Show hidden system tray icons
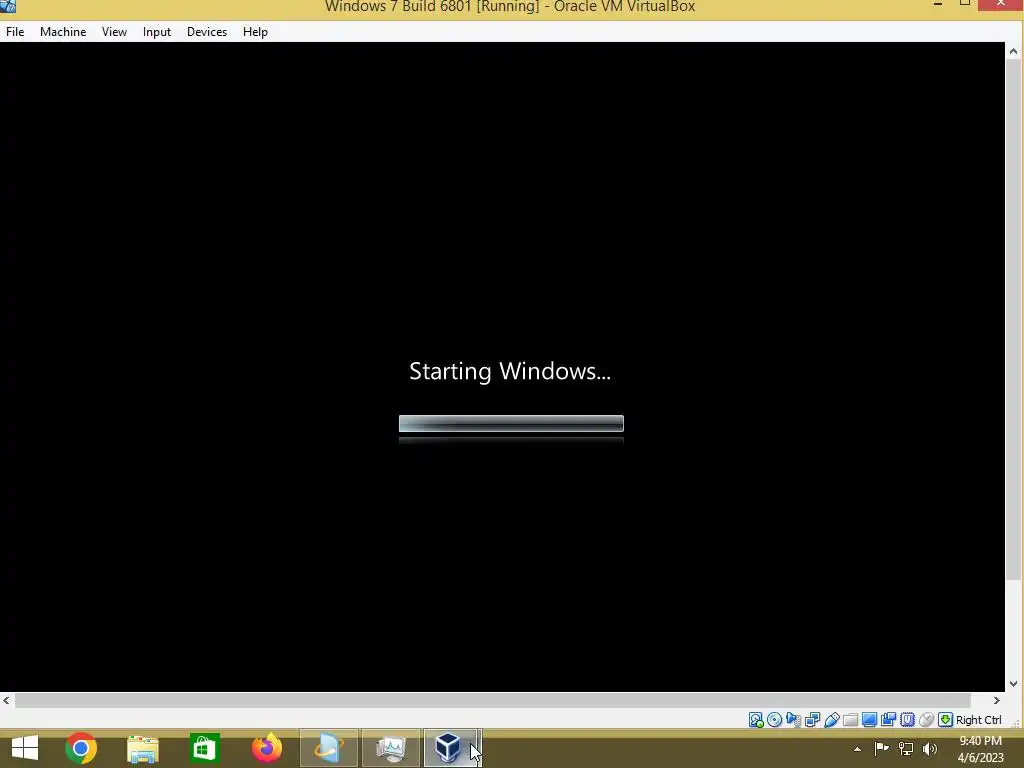 coord(857,749)
